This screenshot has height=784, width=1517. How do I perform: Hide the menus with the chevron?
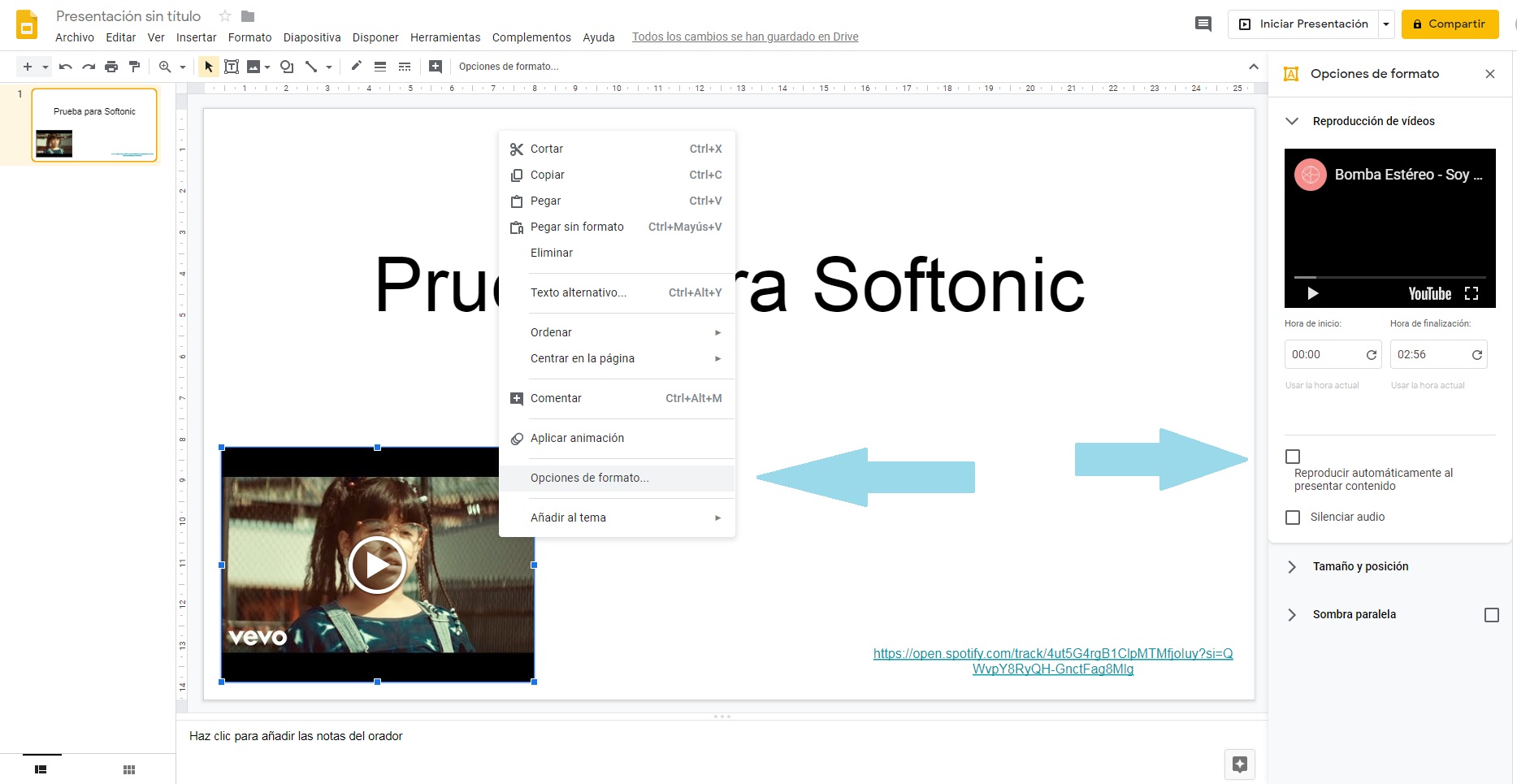point(1254,67)
